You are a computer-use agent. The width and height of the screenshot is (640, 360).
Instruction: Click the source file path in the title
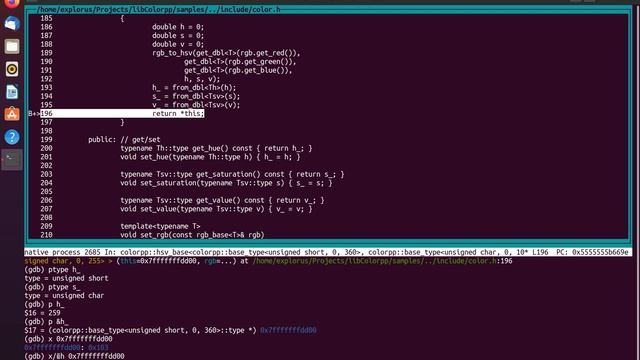159,9
